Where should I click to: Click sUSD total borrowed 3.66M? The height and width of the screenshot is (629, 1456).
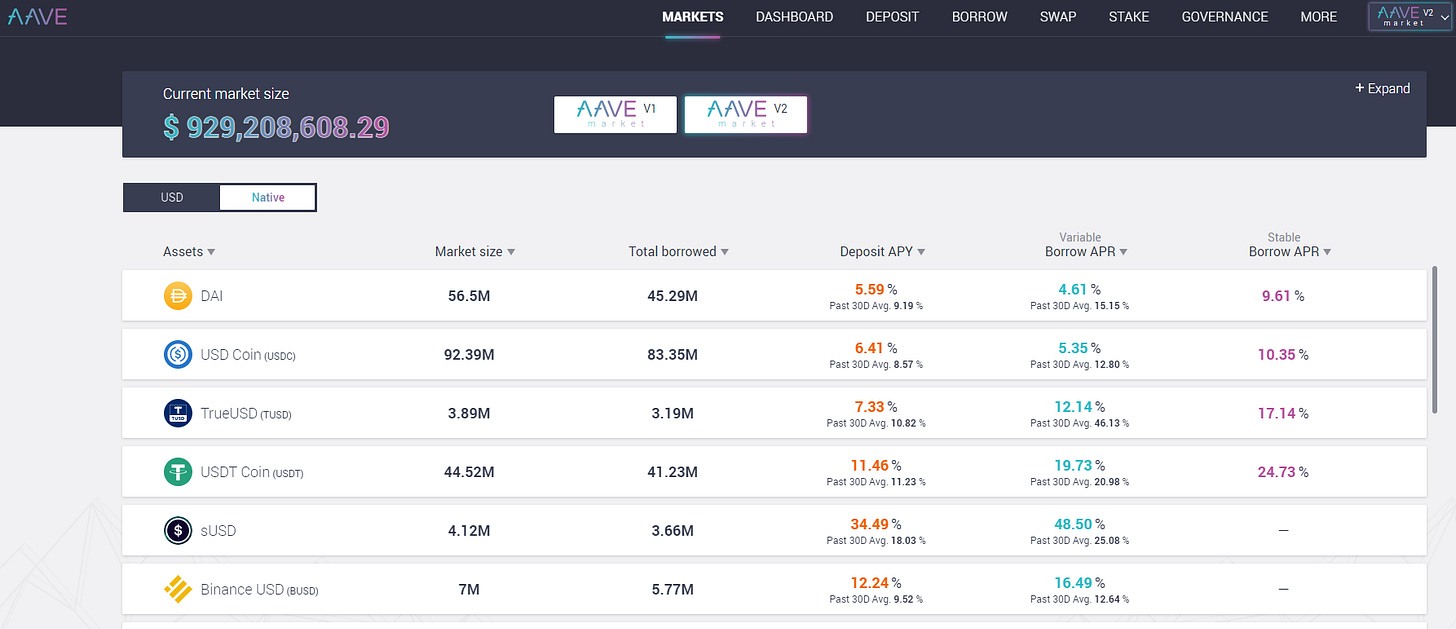point(672,531)
